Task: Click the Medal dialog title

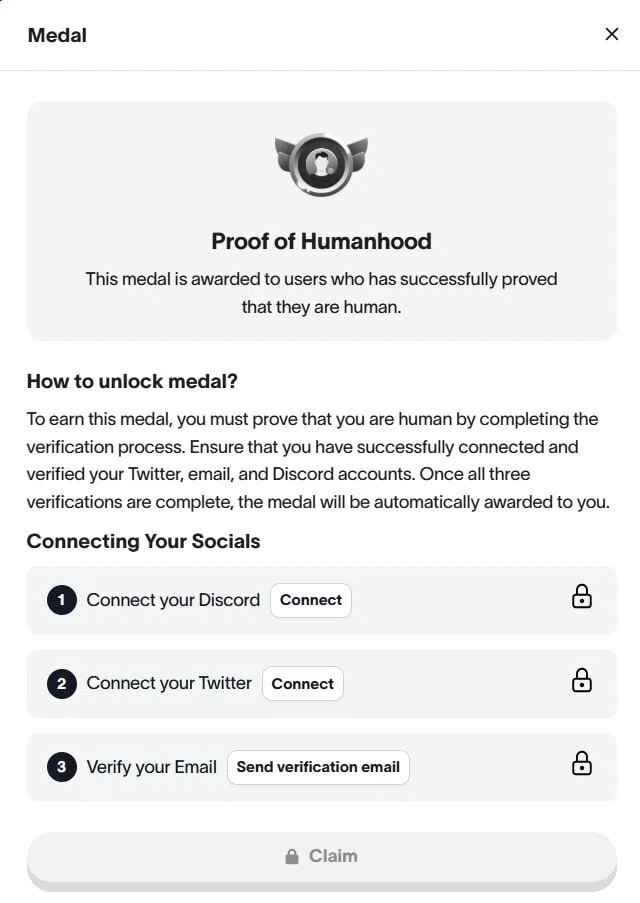Action: tap(57, 35)
